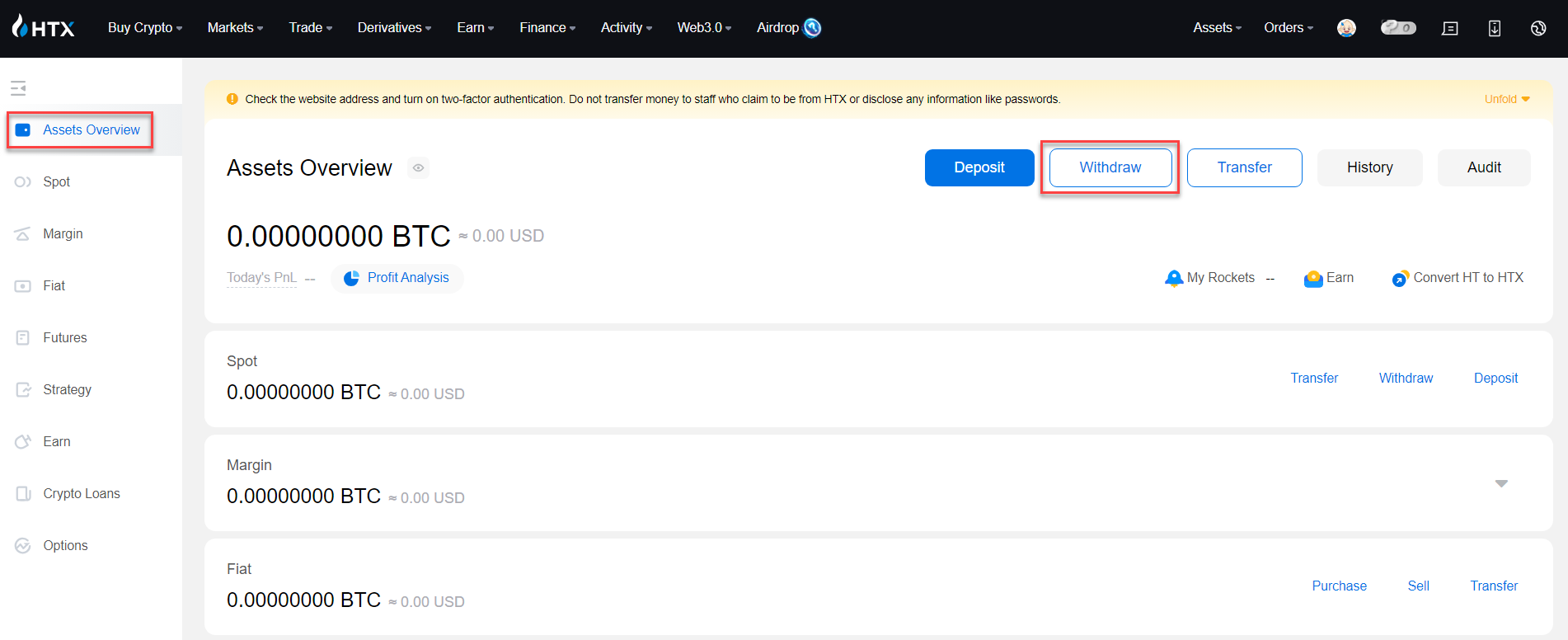Click the Spot sidebar icon
Viewport: 1568px width, 640px height.
23,182
